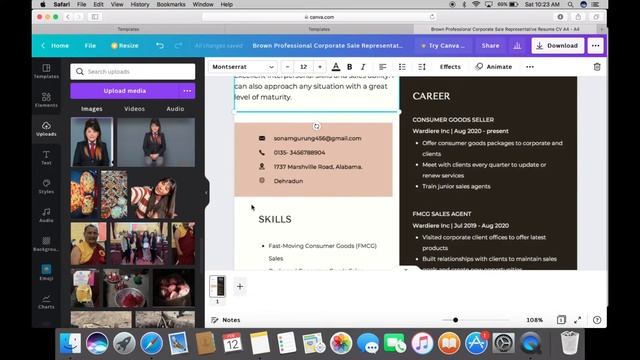Click the Animate button
The width and height of the screenshot is (640, 360).
(x=493, y=67)
